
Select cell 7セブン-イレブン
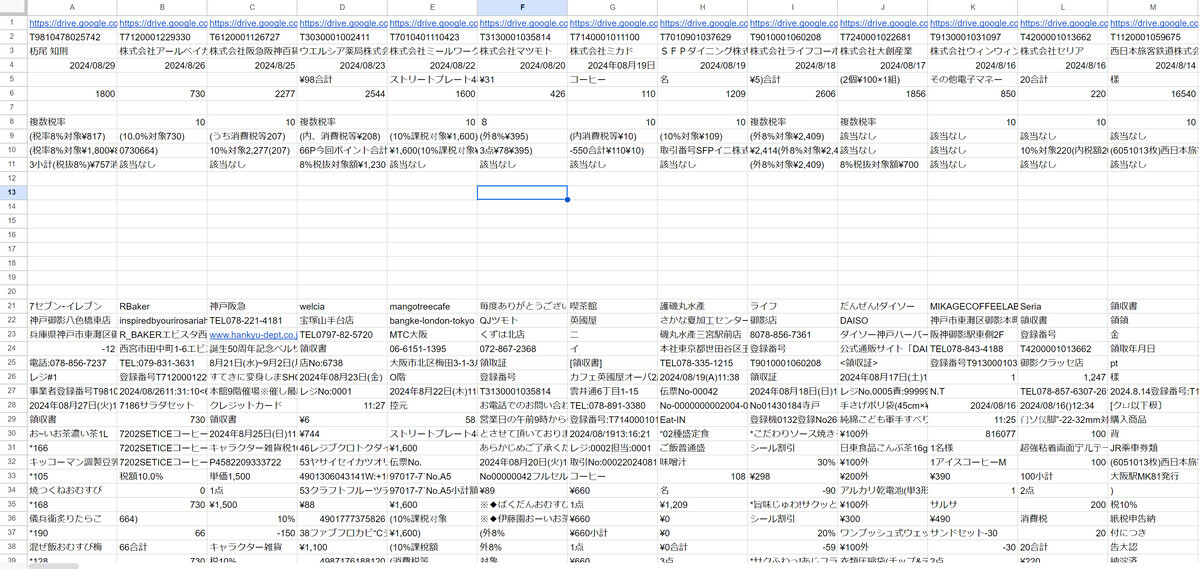point(73,305)
